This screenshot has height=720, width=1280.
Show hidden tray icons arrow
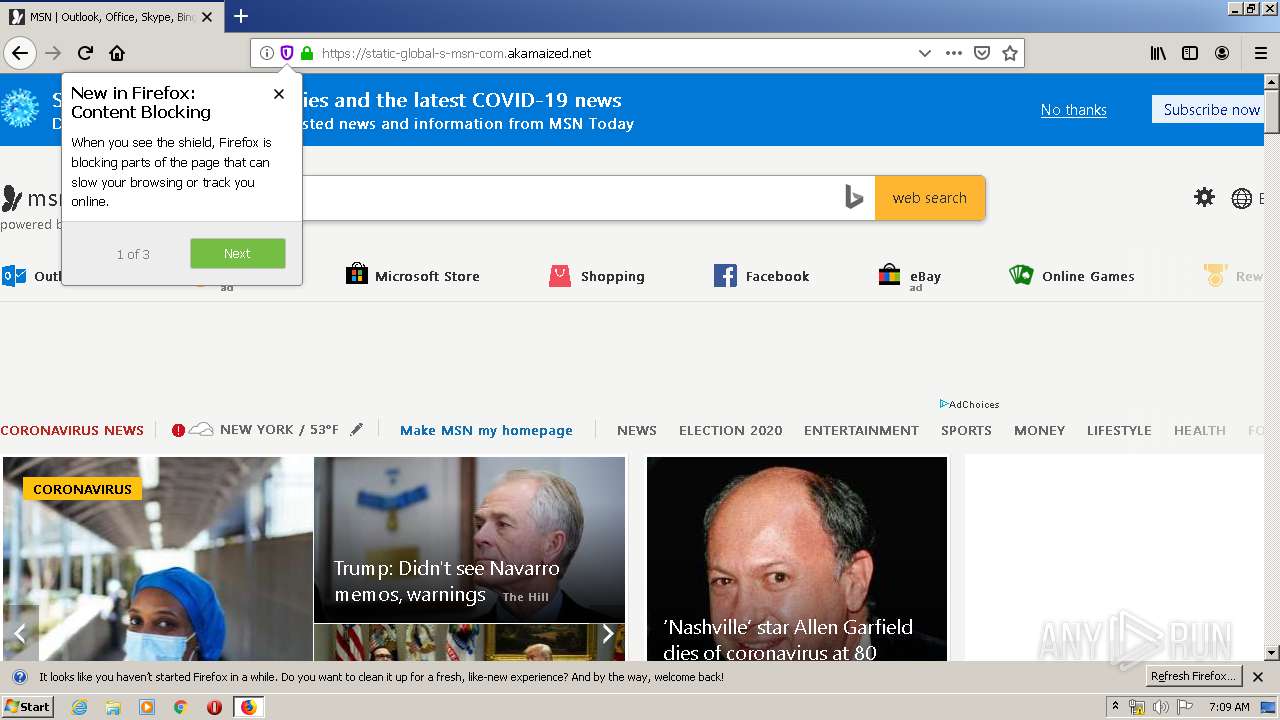click(x=1115, y=706)
